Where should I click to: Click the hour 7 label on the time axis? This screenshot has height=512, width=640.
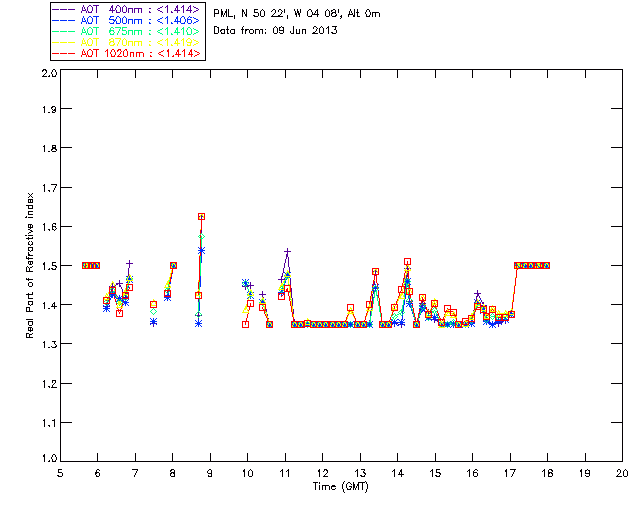(135, 473)
